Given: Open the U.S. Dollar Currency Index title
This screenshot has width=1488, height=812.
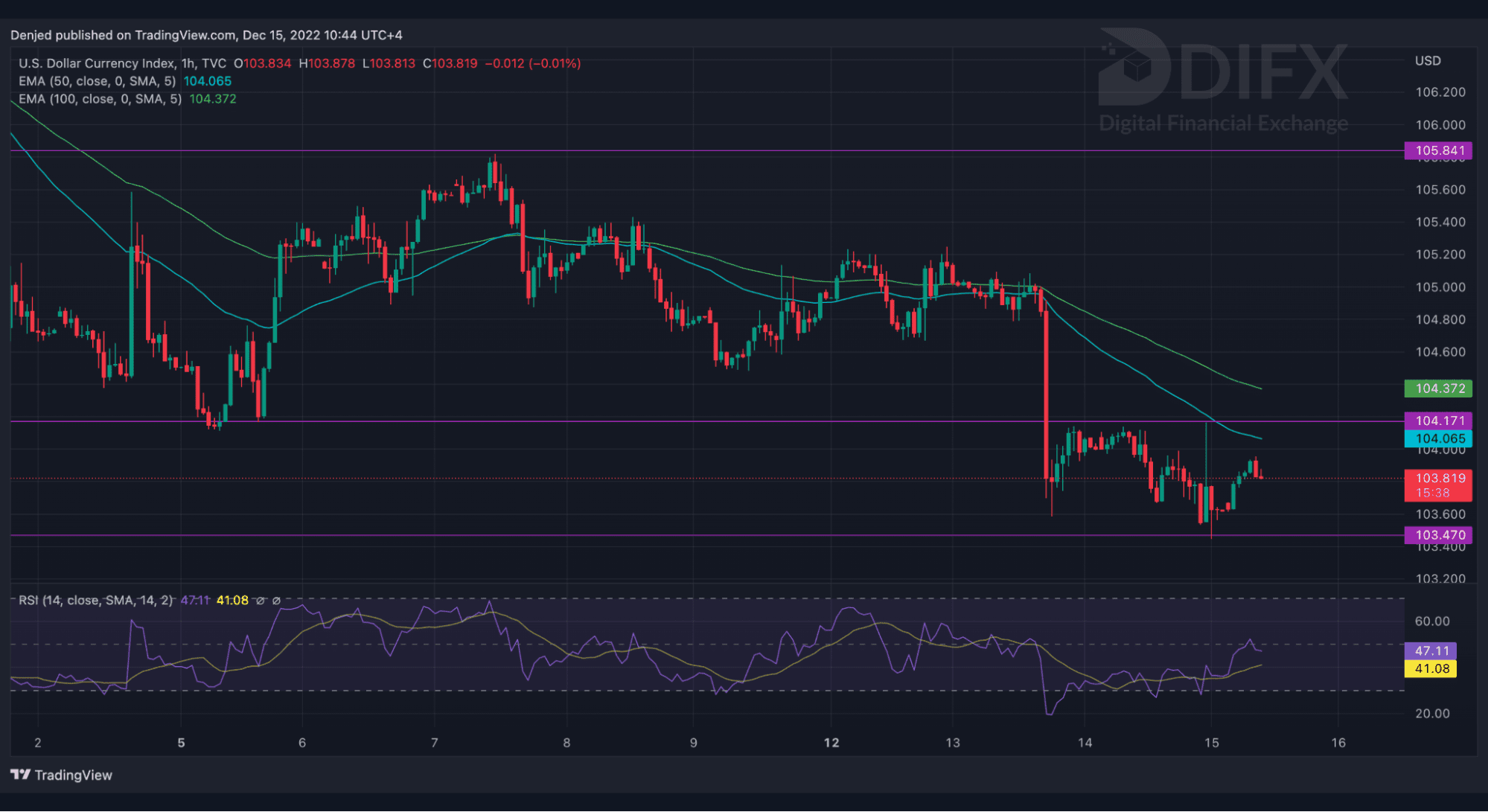Looking at the screenshot, I should pyautogui.click(x=97, y=63).
